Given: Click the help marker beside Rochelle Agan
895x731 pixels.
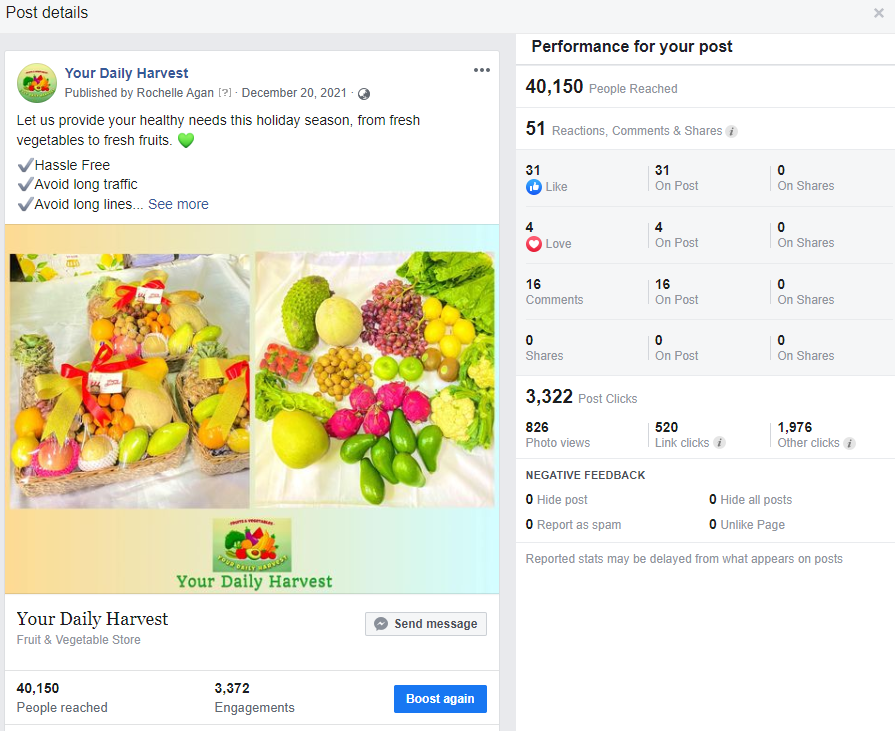Looking at the screenshot, I should click(225, 93).
